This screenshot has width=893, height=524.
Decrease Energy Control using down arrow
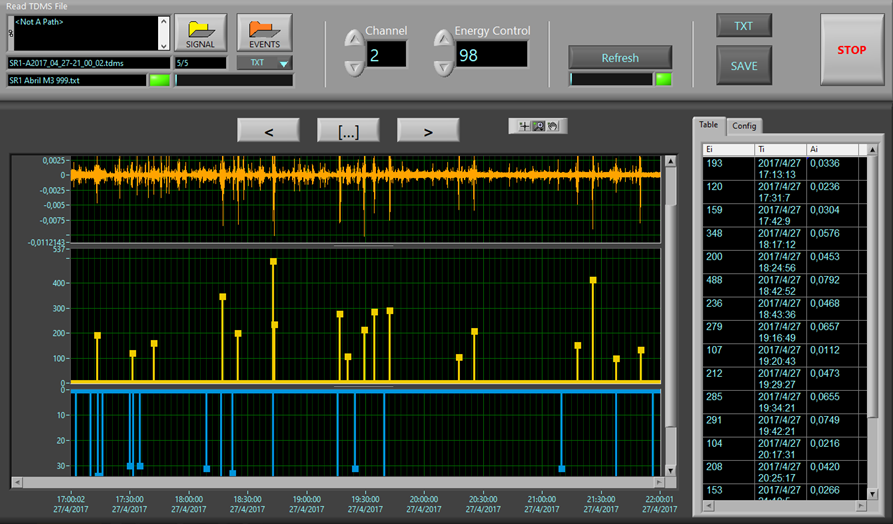(x=444, y=67)
